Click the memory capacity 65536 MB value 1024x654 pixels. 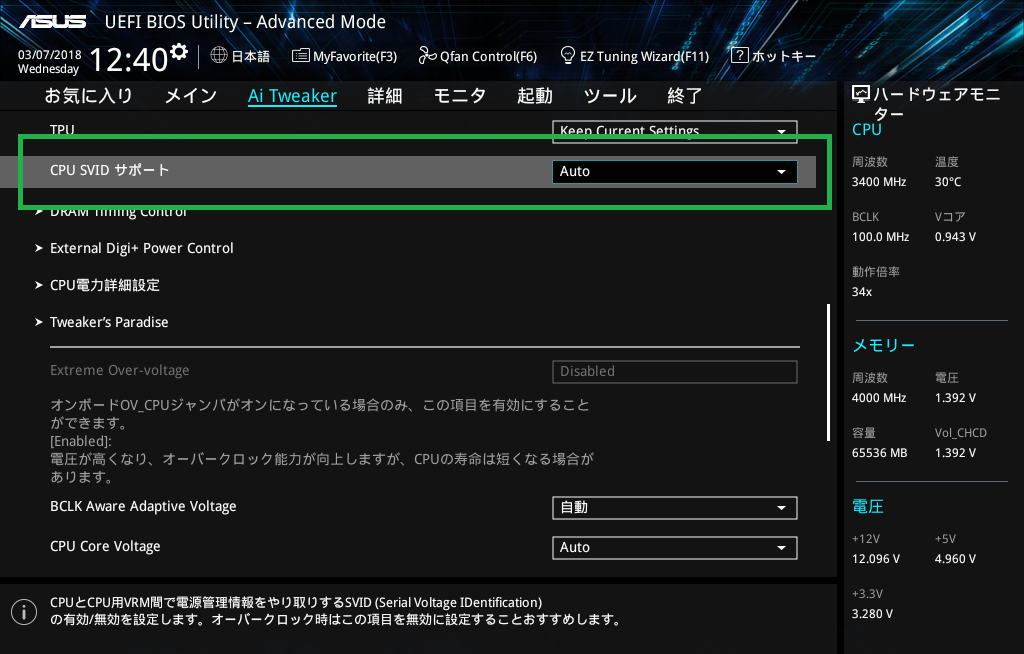(880, 453)
